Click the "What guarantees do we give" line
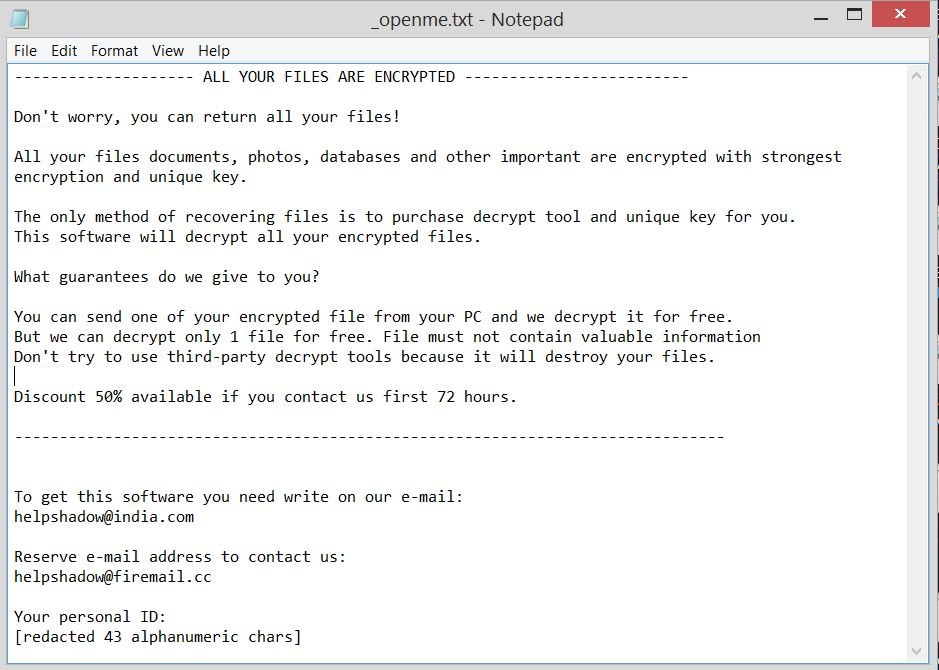 166,277
